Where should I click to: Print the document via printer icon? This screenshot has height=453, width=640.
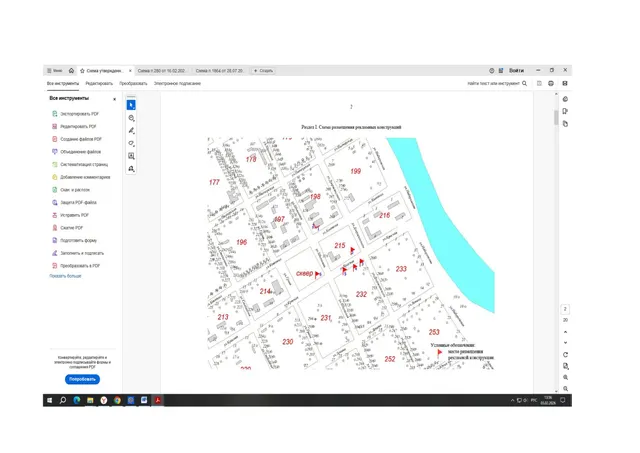click(551, 83)
